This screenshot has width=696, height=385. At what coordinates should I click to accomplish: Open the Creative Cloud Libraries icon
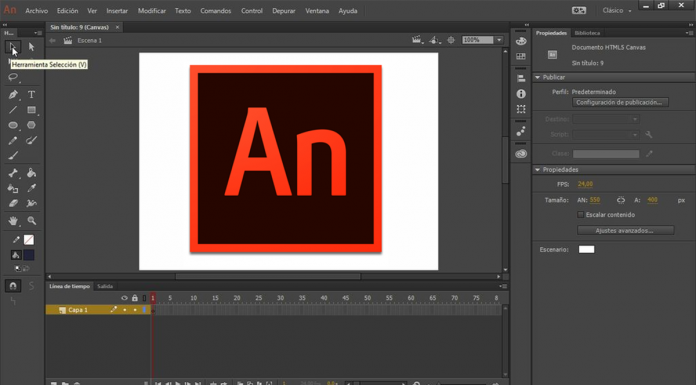click(x=521, y=154)
